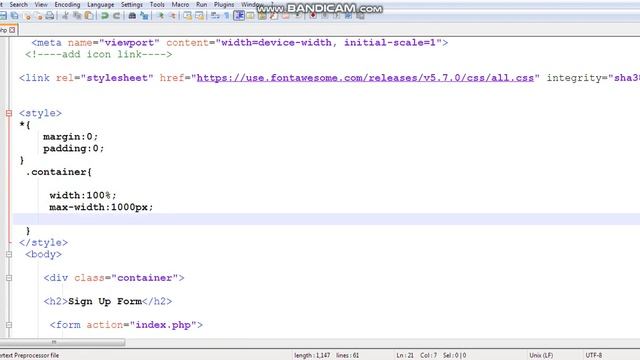The height and width of the screenshot is (360, 640).
Task: Toggle synchronized vertical scrolling icon
Action: pos(188,16)
